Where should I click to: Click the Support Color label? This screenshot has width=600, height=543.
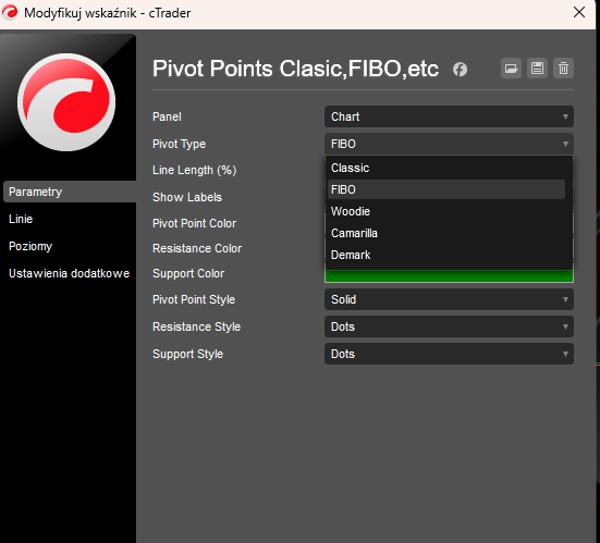[x=188, y=274]
